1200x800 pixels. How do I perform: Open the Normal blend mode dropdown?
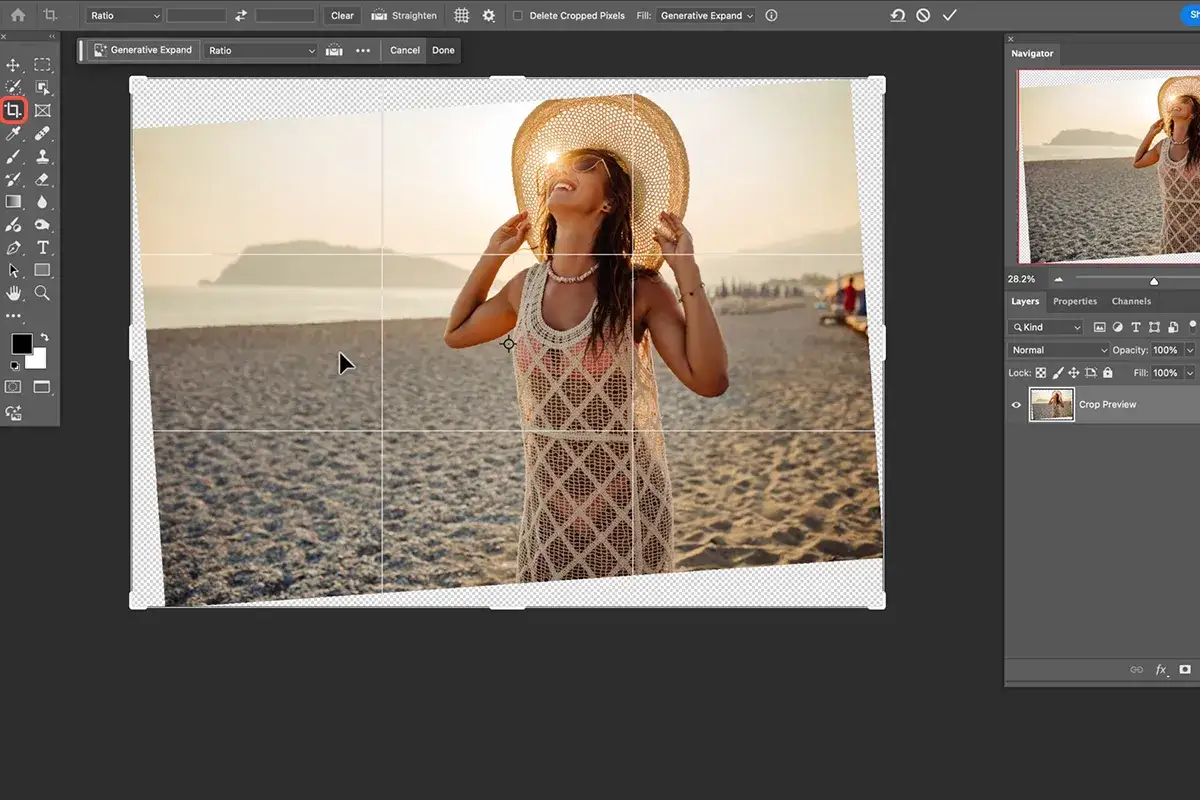click(x=1057, y=349)
